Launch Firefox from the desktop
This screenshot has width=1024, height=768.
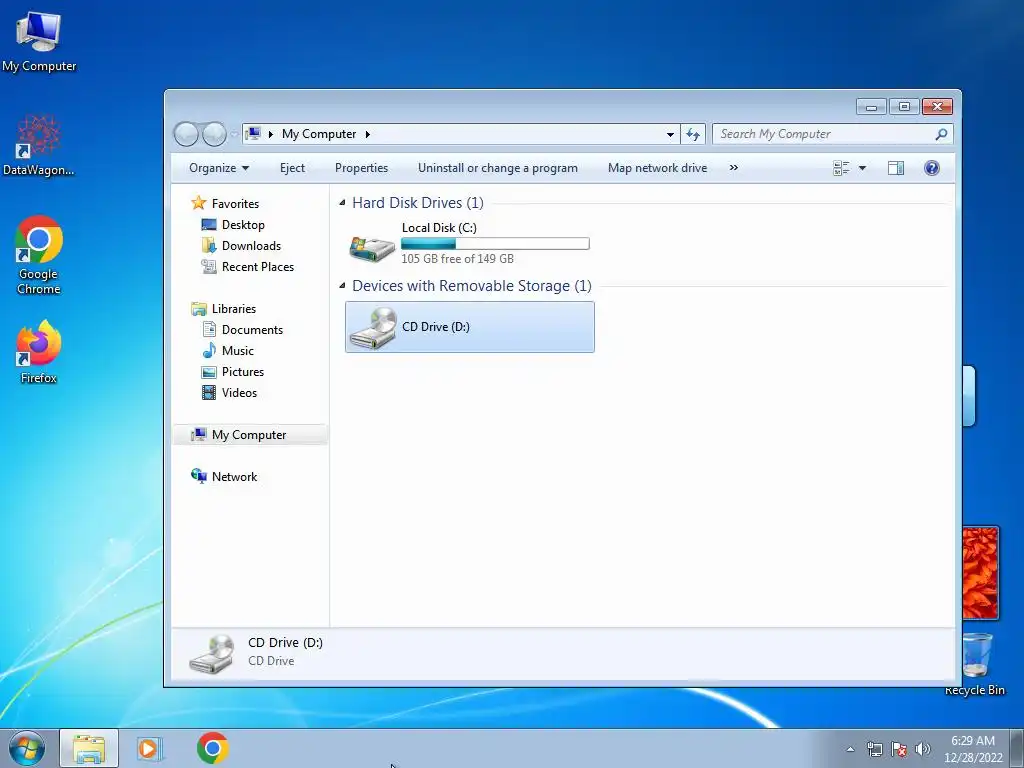[39, 351]
